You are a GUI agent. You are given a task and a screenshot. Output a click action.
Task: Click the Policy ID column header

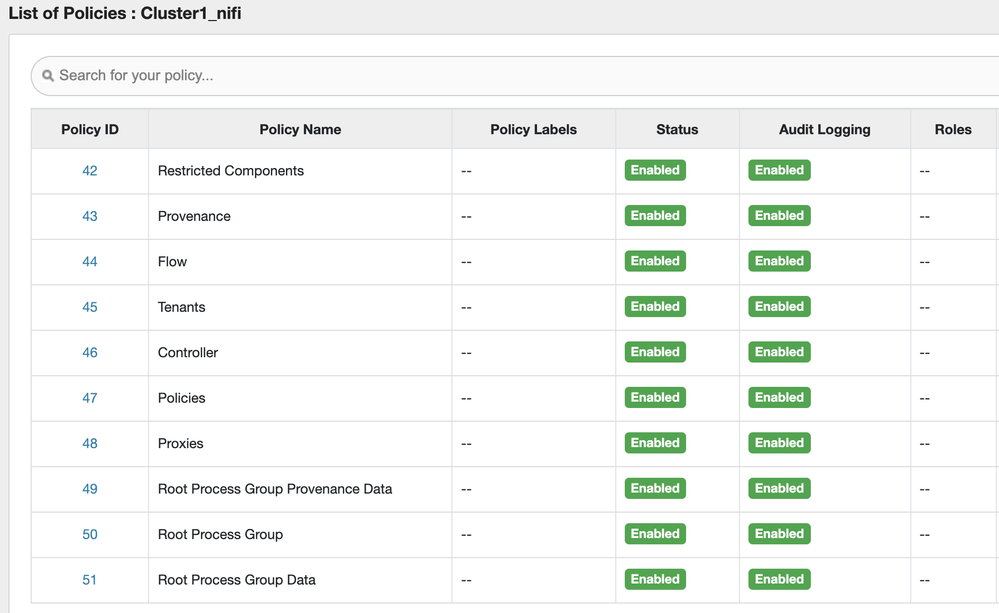(90, 129)
